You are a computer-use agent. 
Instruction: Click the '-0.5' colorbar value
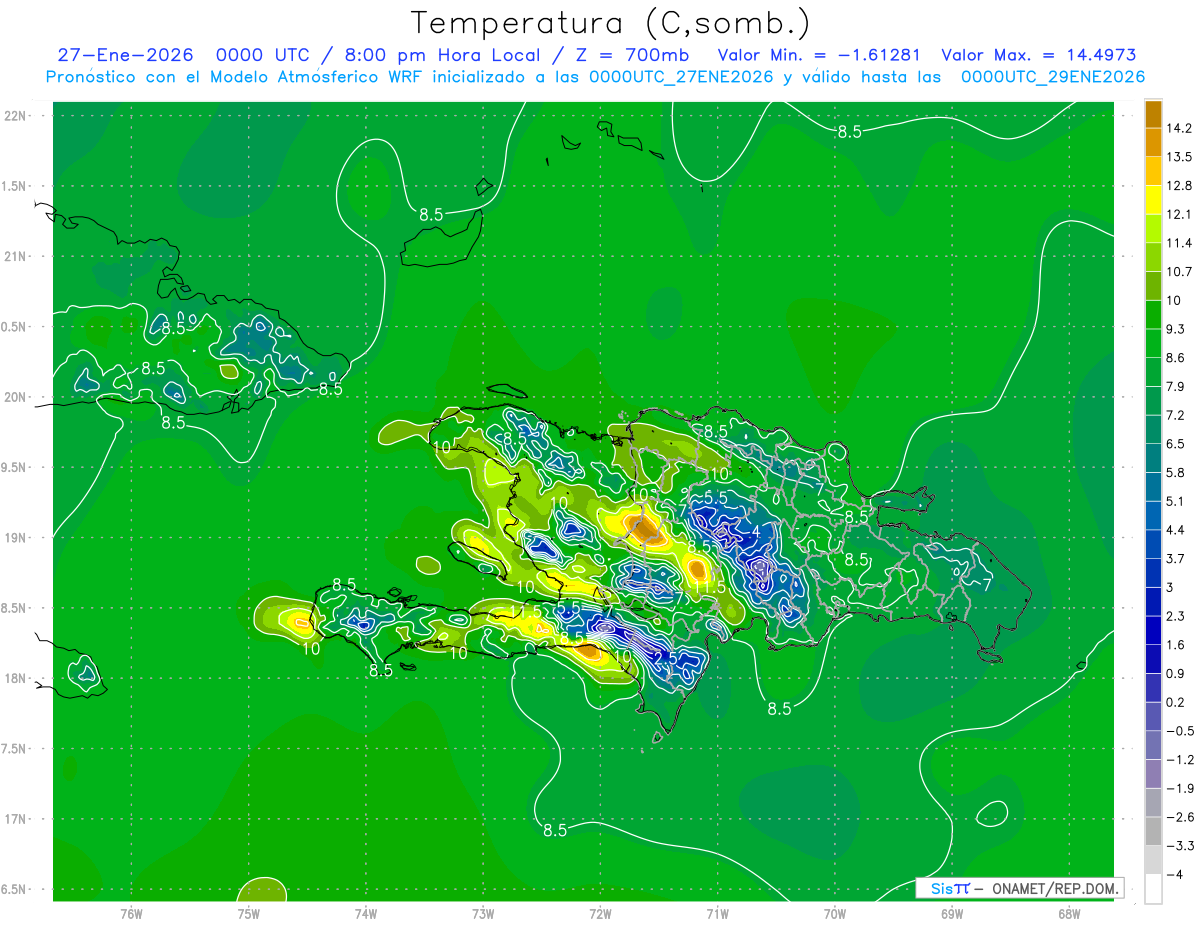pos(1179,731)
